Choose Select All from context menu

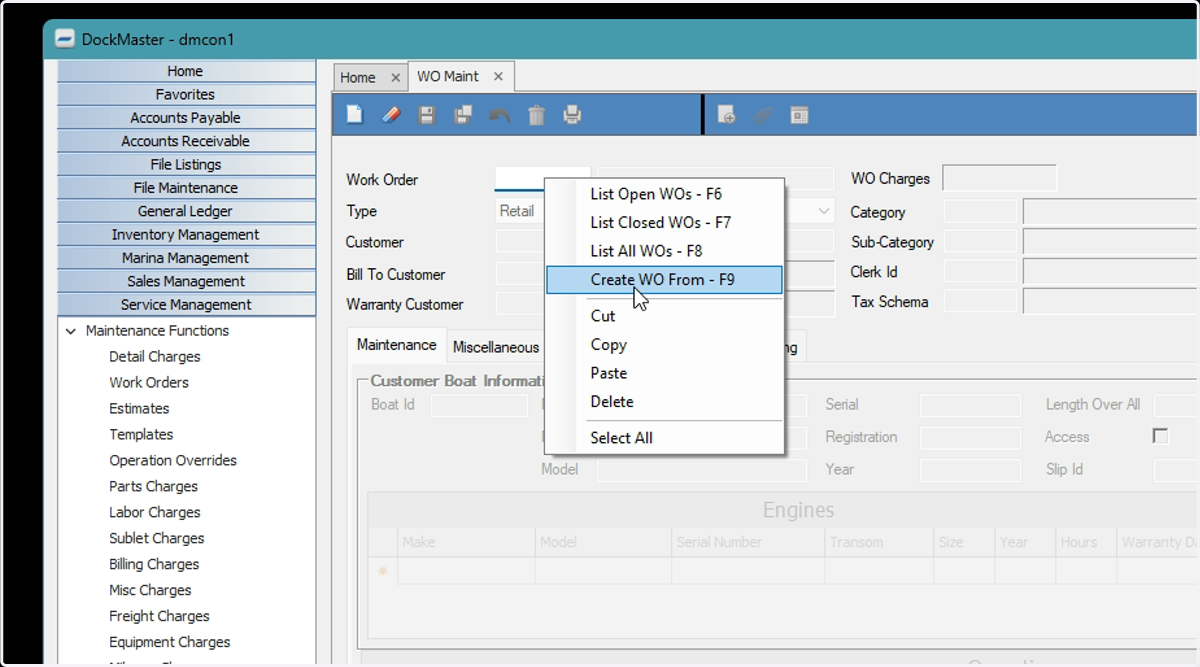664,438
